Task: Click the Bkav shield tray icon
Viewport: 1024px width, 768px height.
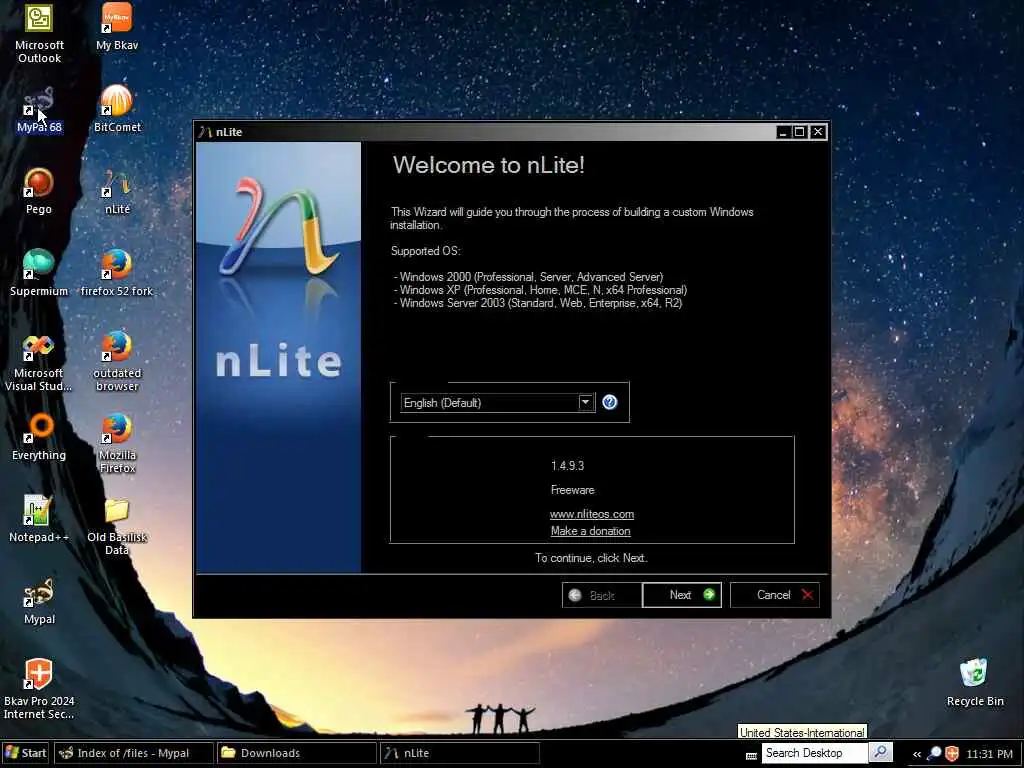Action: pyautogui.click(x=952, y=753)
